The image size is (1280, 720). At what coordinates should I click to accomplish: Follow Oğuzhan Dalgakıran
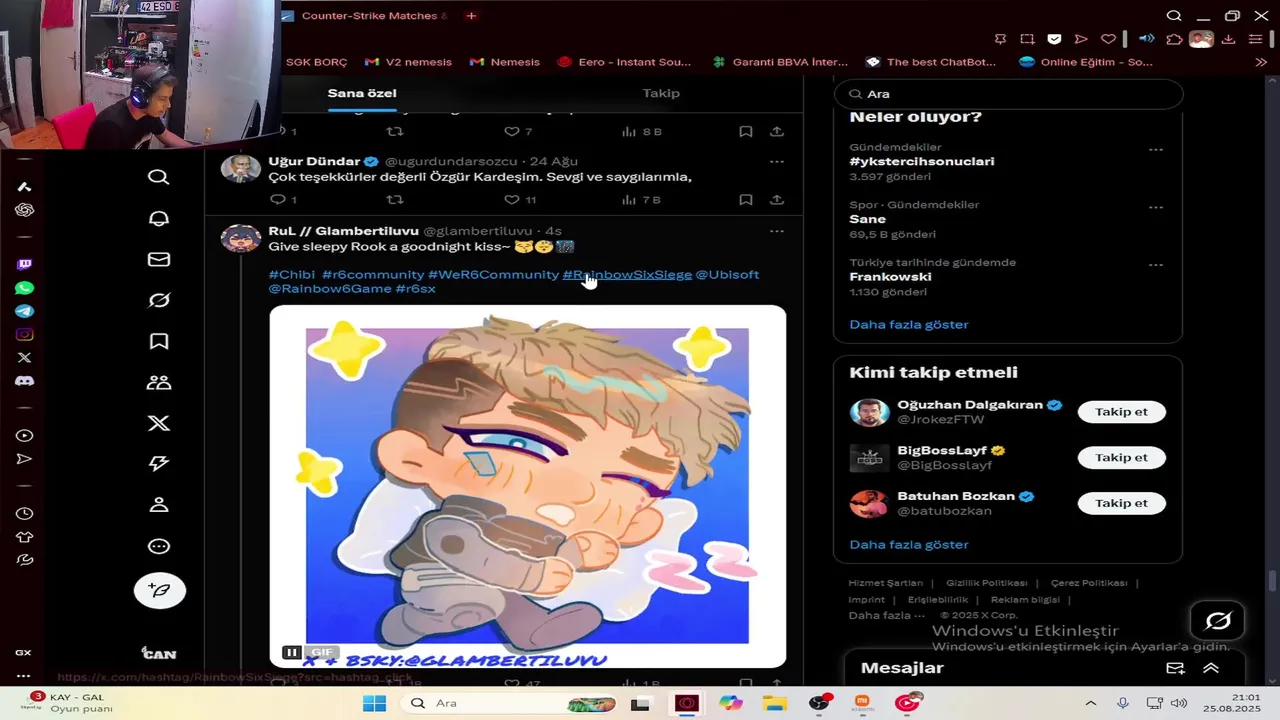[1121, 412]
